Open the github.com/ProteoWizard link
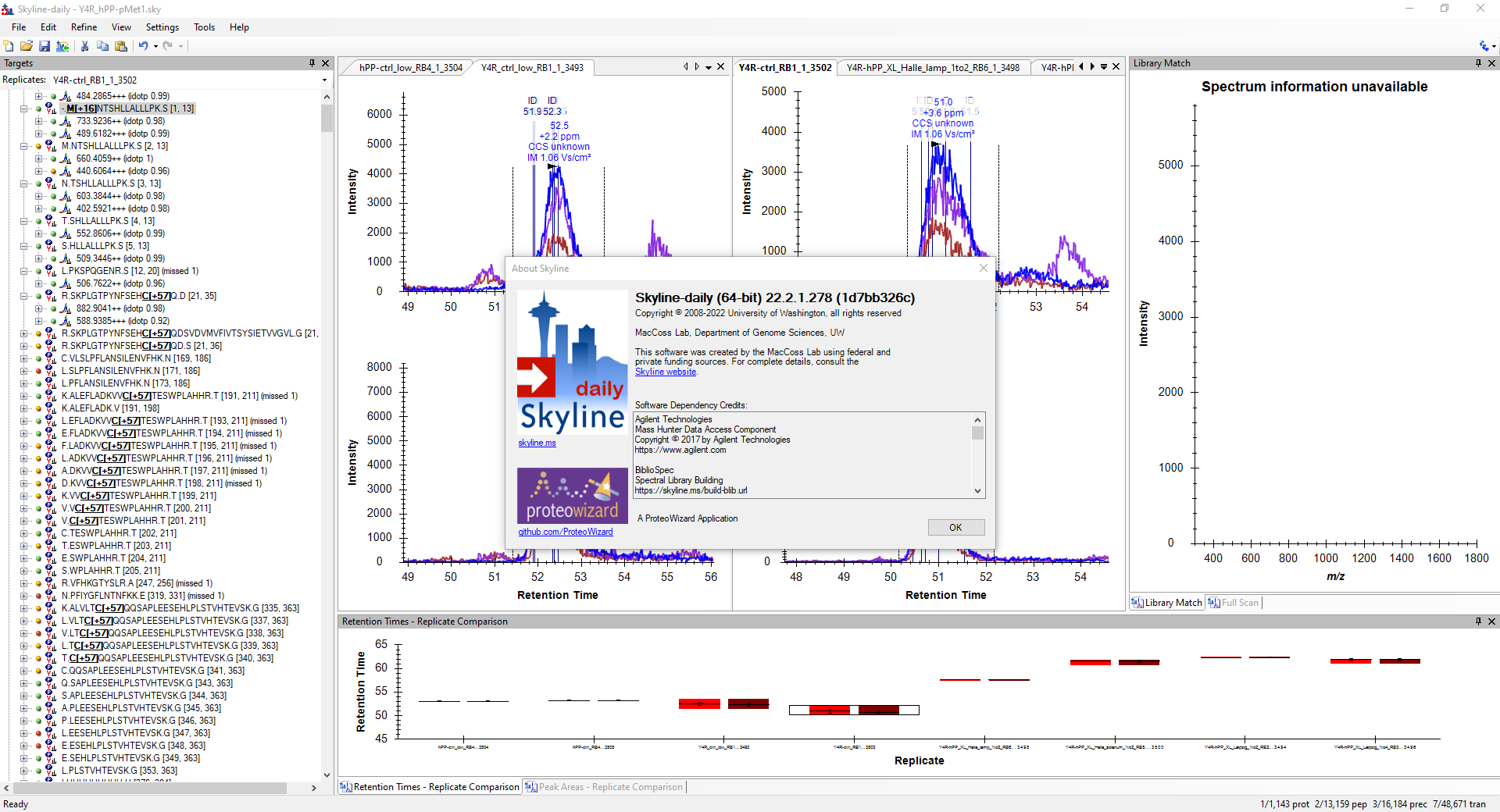 (x=565, y=532)
